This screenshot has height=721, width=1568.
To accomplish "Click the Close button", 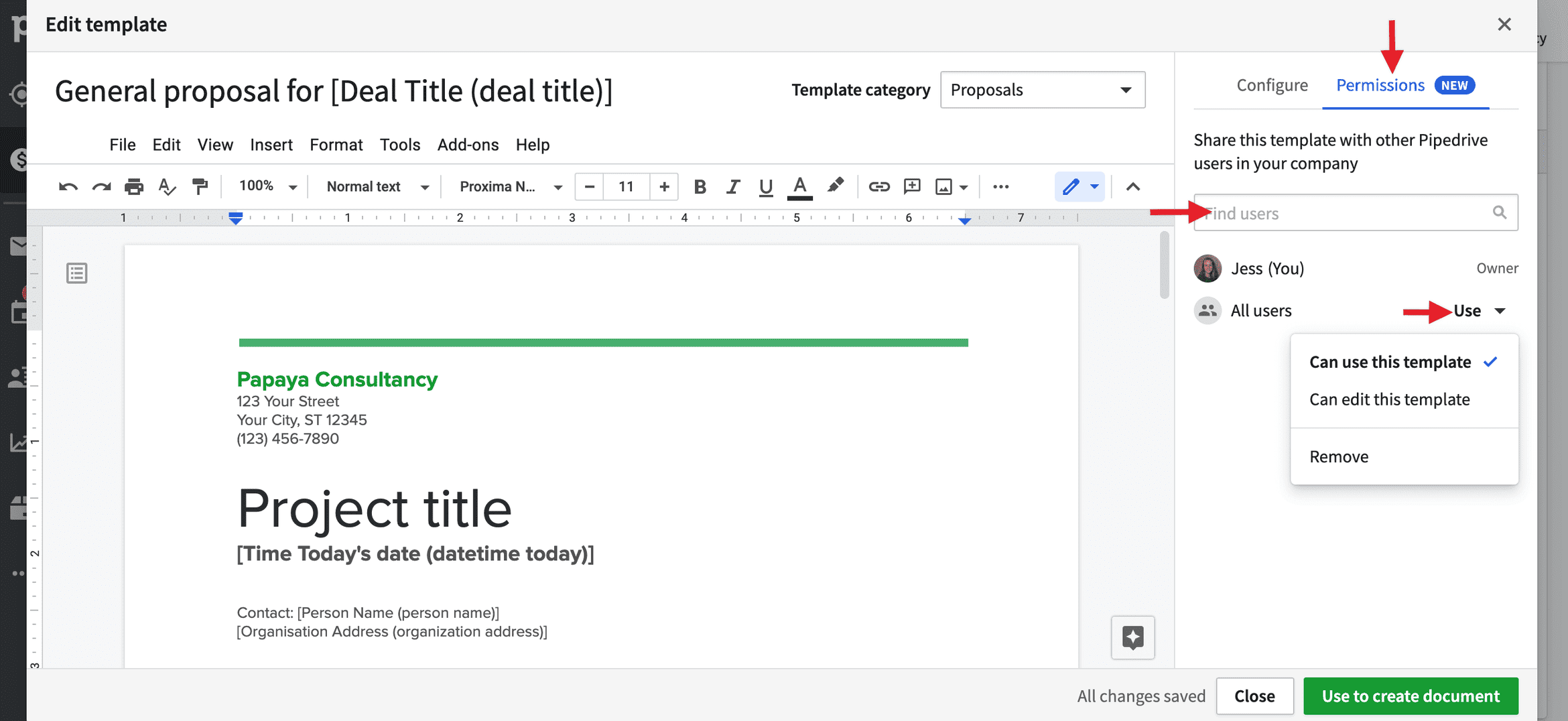I will pos(1254,696).
